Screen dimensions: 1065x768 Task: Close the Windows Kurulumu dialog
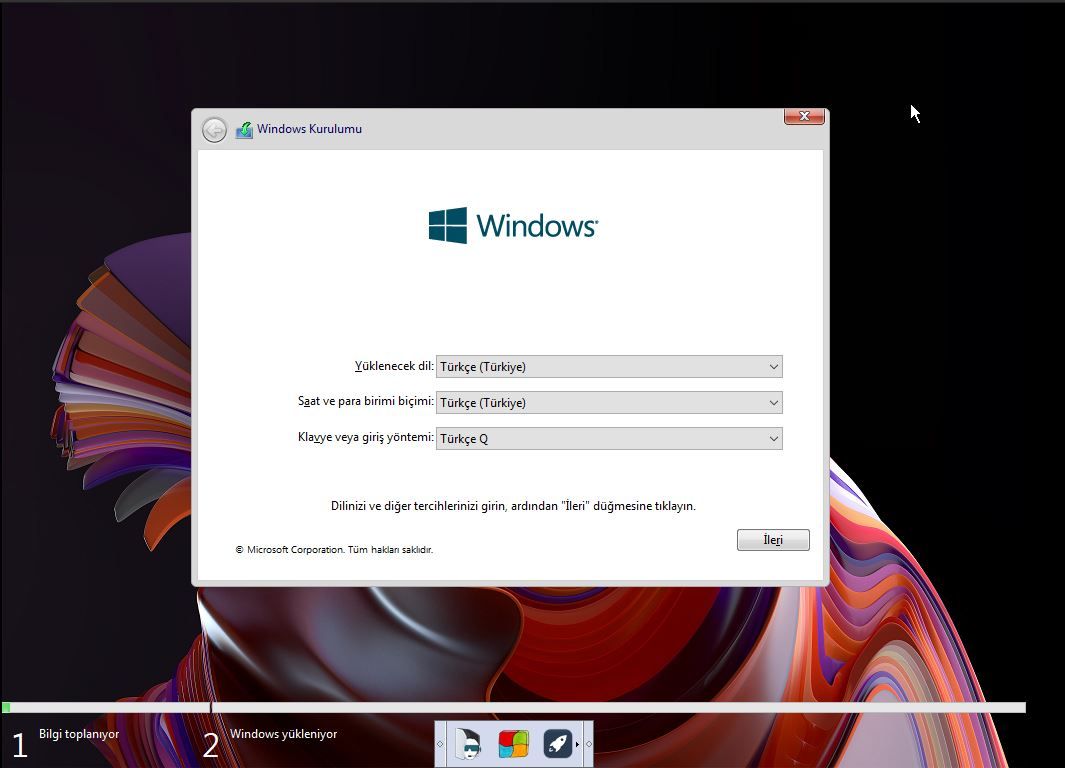(804, 116)
